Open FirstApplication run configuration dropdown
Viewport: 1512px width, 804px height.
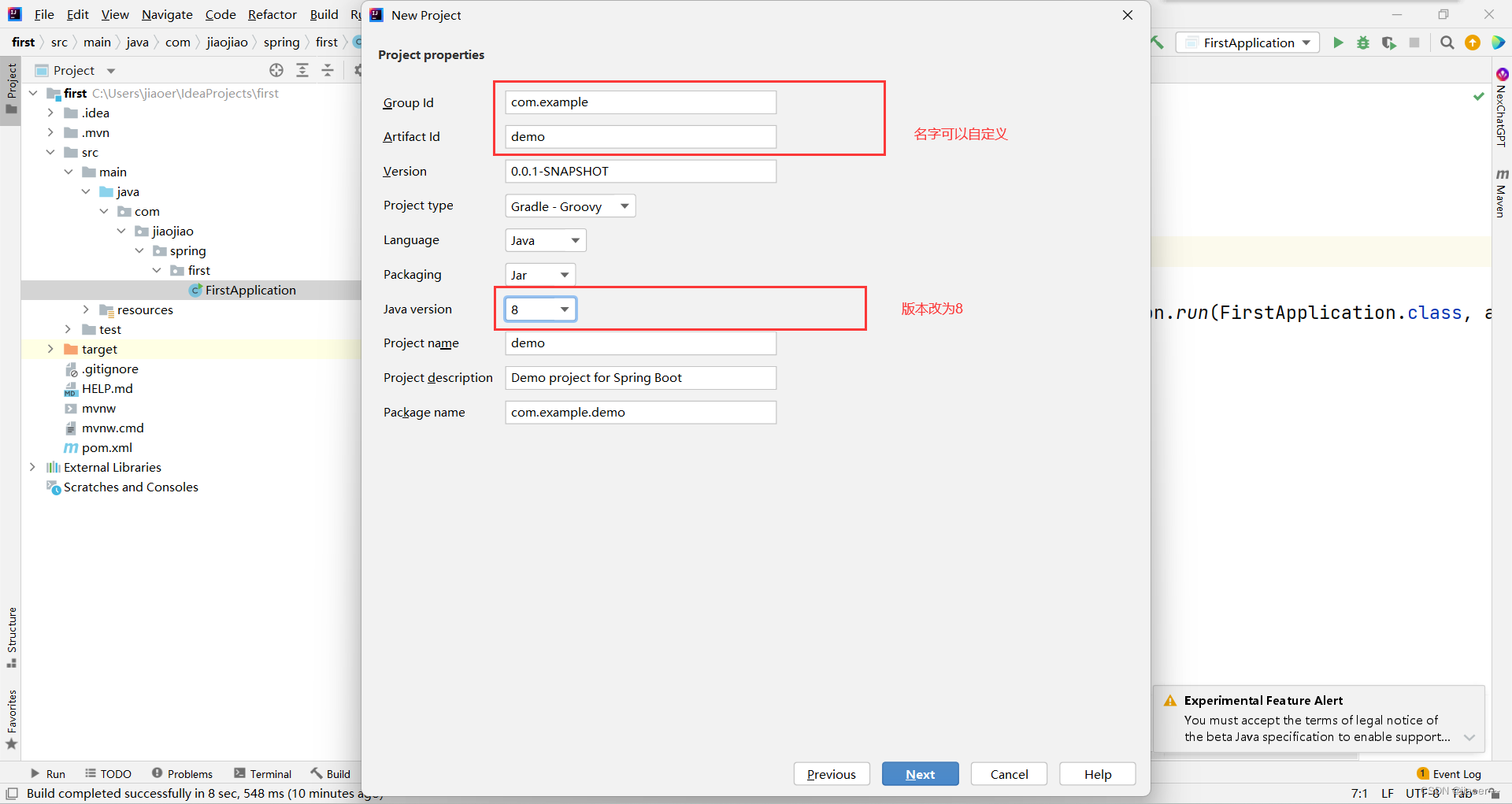click(x=1248, y=43)
